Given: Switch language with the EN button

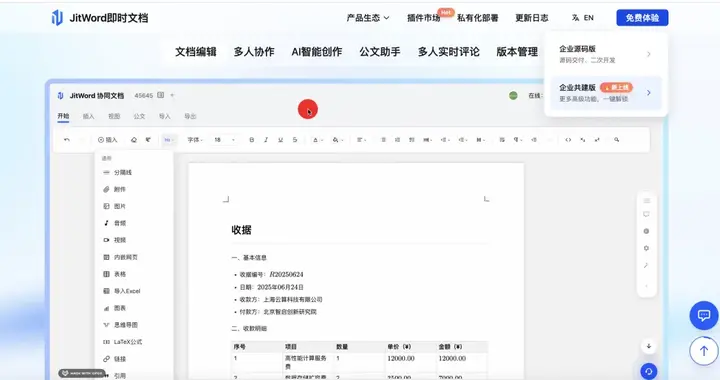Looking at the screenshot, I should pyautogui.click(x=583, y=18).
